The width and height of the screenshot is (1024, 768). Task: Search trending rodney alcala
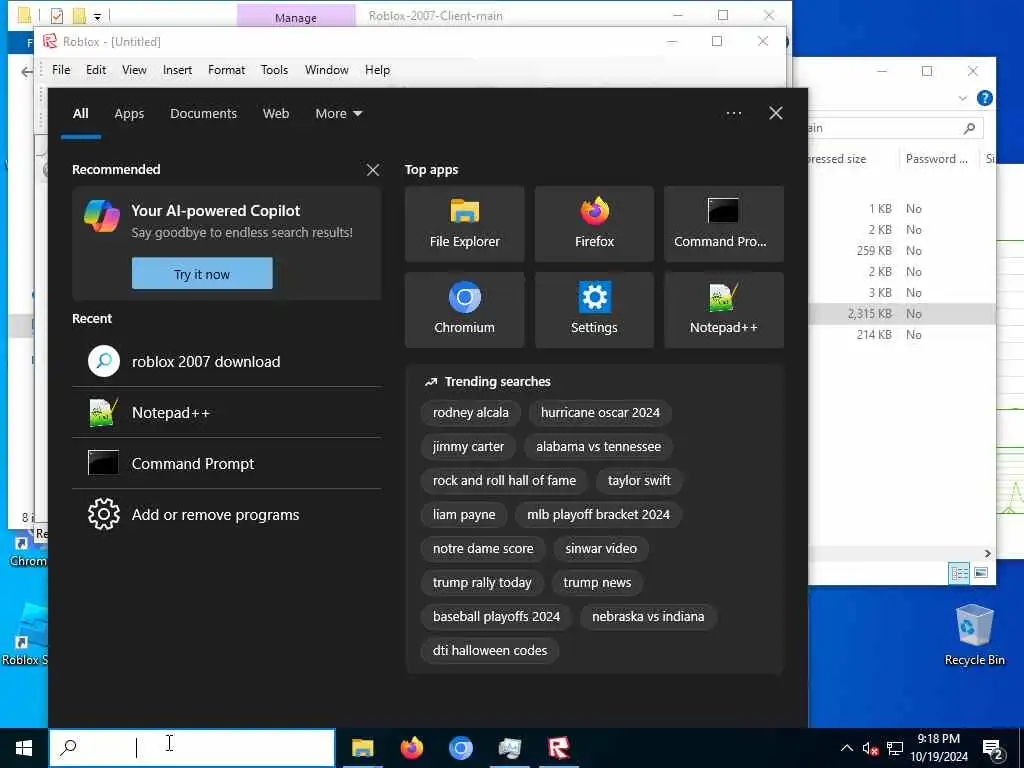coord(470,413)
